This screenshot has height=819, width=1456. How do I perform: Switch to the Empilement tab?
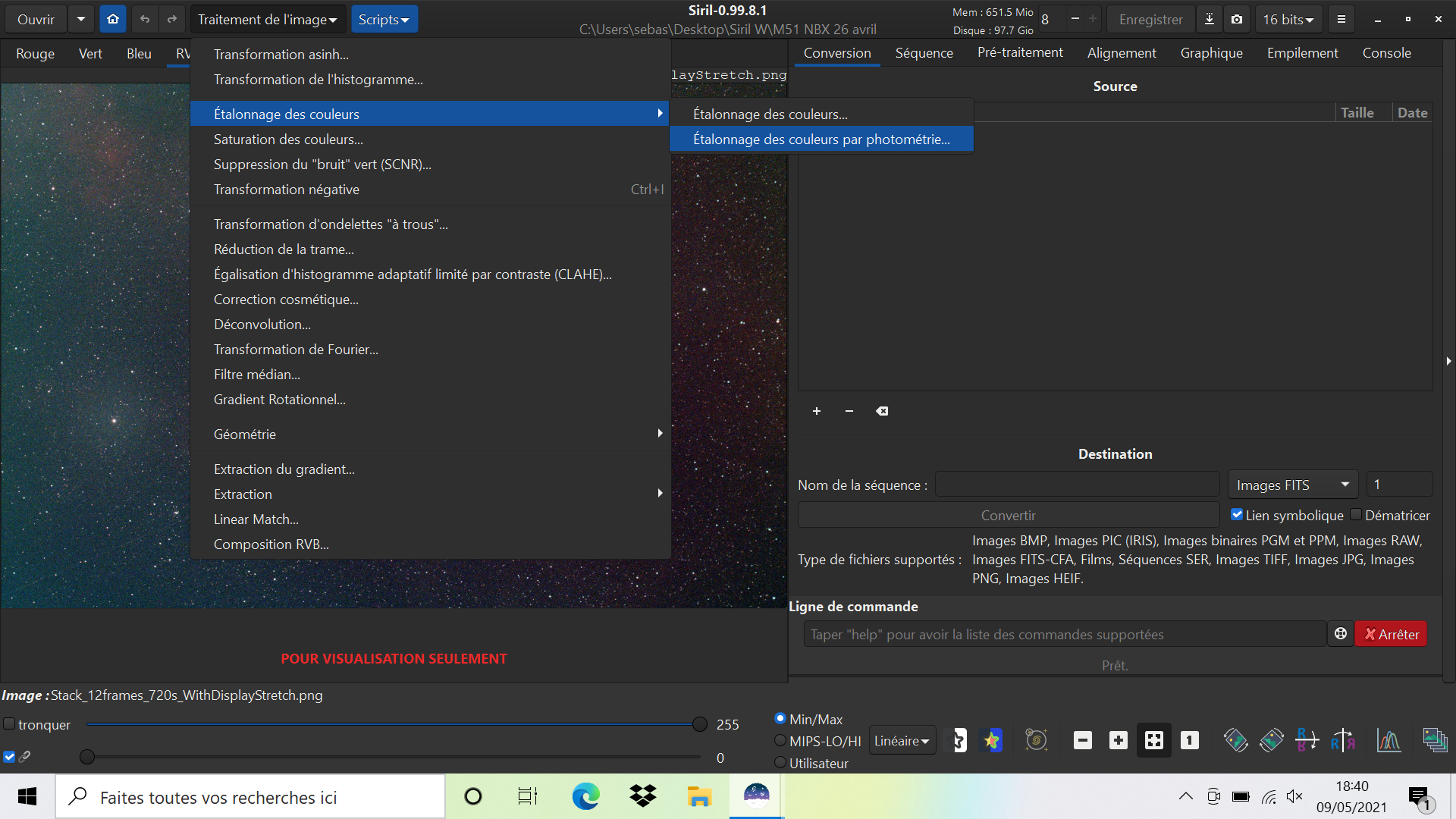point(1302,52)
